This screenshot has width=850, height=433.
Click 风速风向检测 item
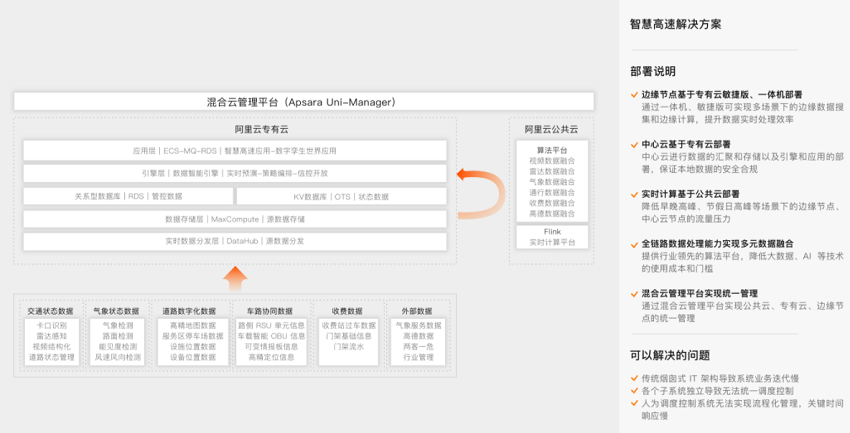118,357
